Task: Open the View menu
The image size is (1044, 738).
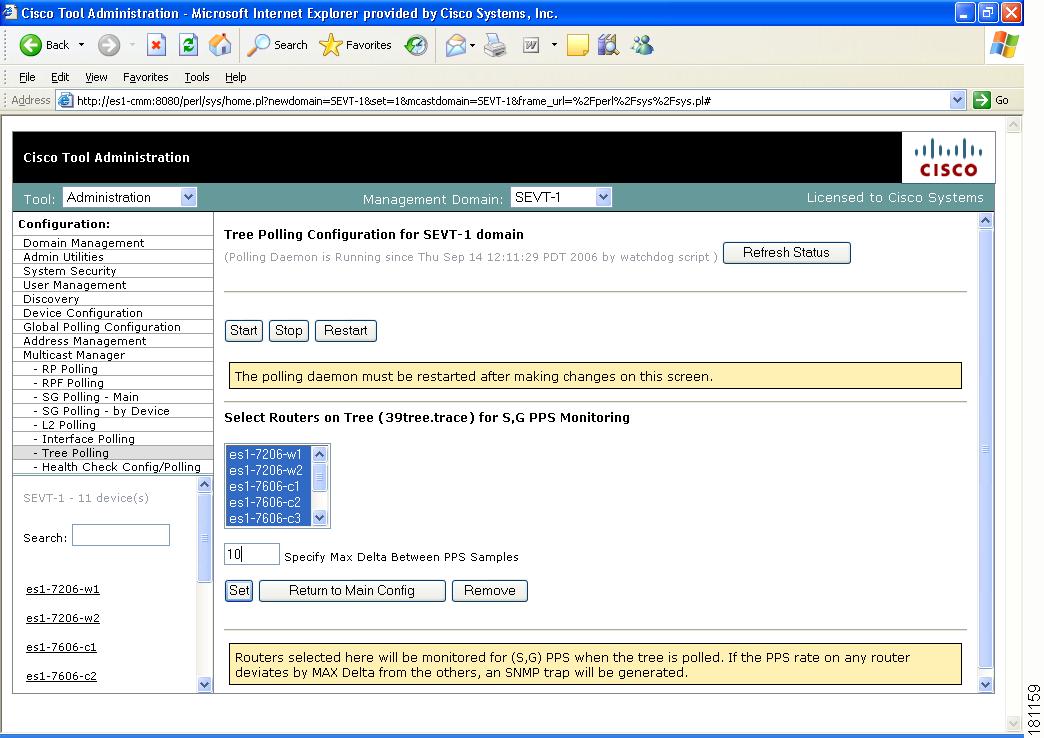Action: pyautogui.click(x=96, y=77)
